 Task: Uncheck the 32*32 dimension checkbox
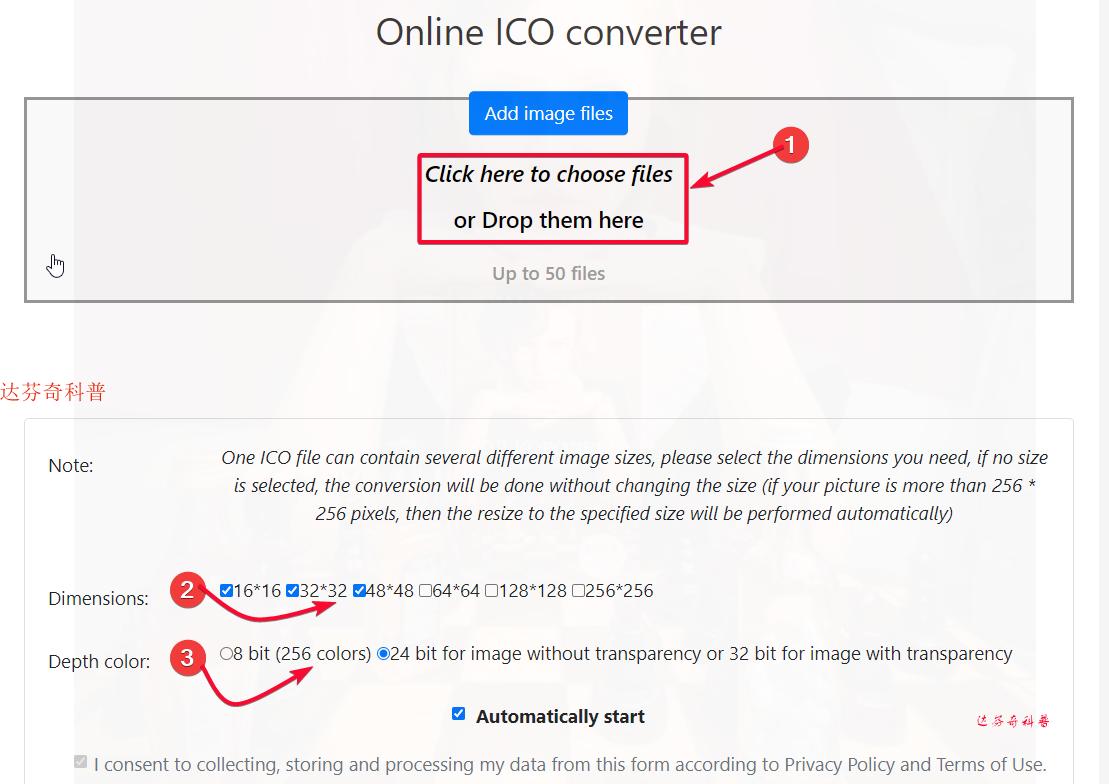point(293,591)
